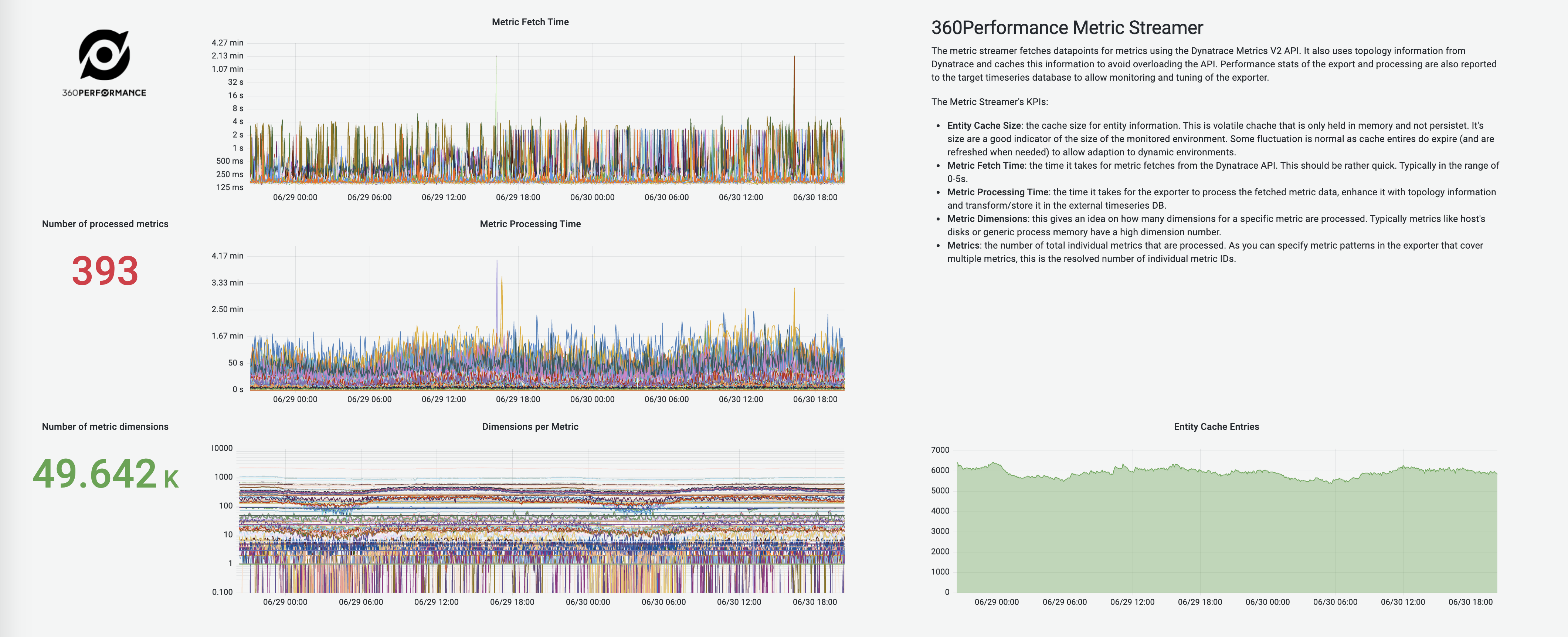Click the 360Performance Metric Streamer heading
The width and height of the screenshot is (1568, 637).
(1067, 28)
